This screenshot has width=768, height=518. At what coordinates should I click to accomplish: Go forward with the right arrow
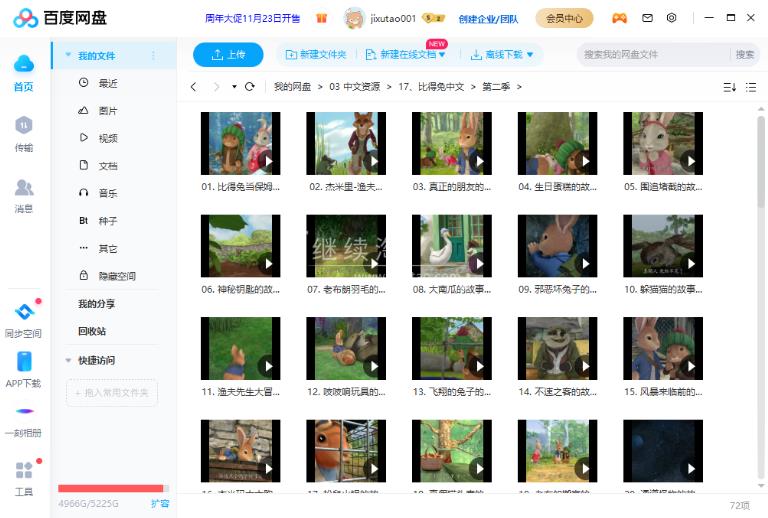coord(216,87)
